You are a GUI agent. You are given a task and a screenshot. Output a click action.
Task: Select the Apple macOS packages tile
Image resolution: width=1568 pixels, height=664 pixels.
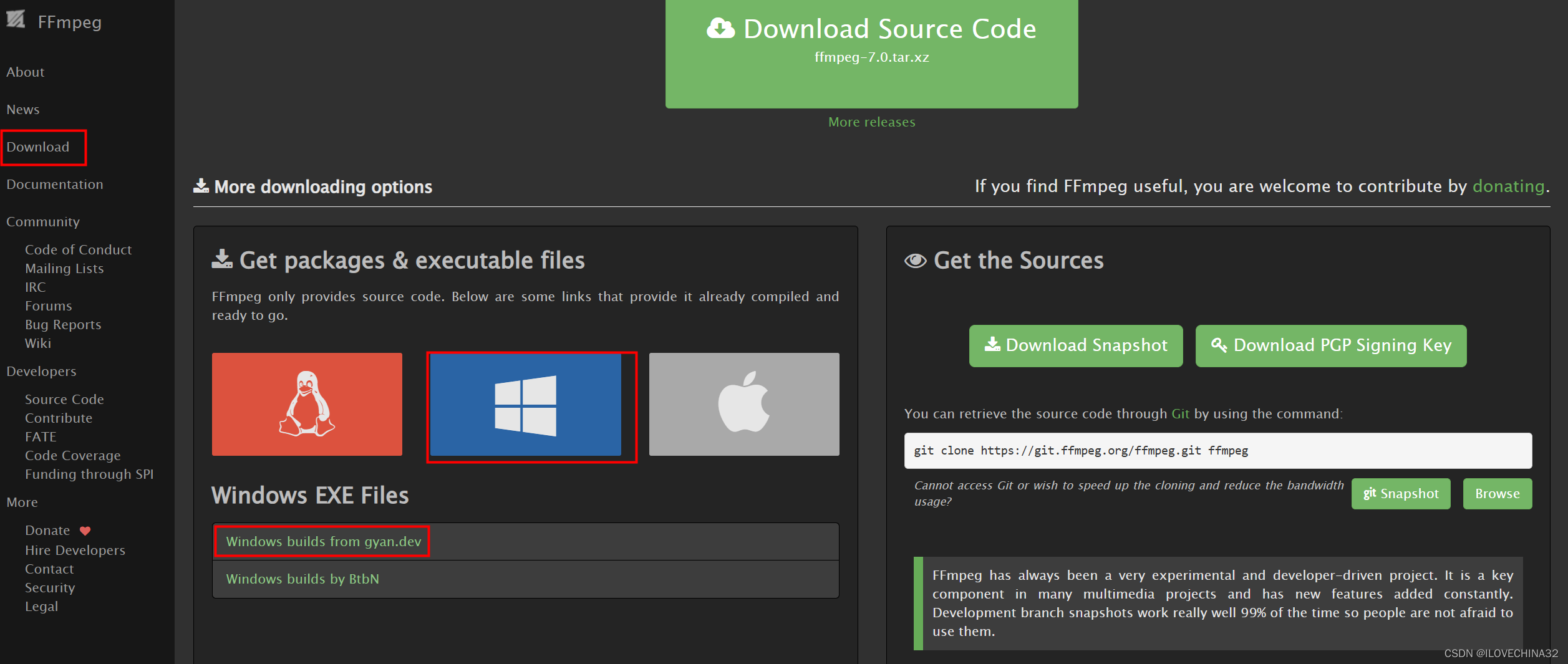[x=744, y=404]
